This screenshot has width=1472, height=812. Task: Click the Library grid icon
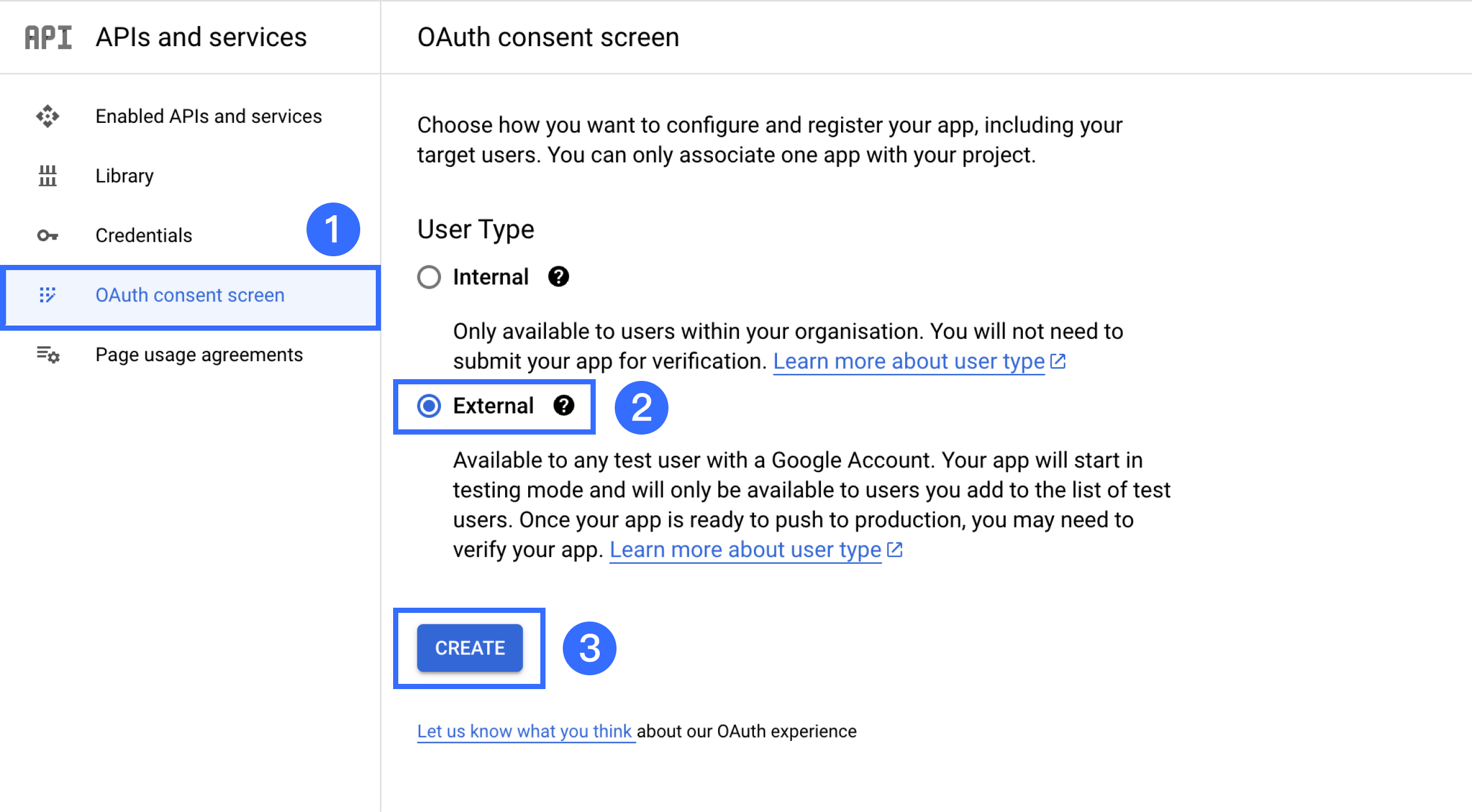[47, 175]
